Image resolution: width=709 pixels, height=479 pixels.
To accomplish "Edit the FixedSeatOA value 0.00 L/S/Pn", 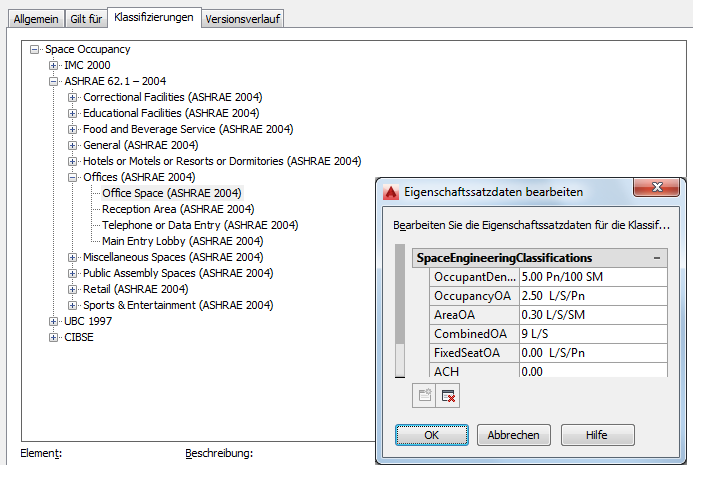I will click(593, 353).
